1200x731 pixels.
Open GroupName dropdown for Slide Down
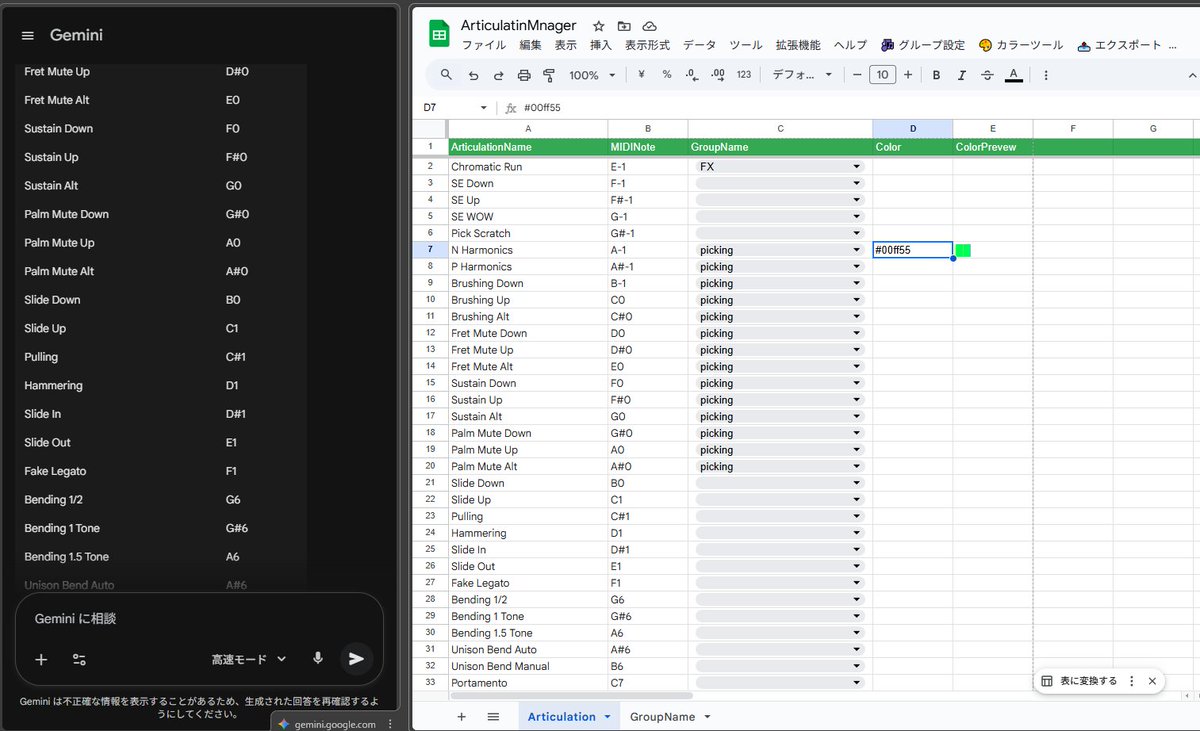pyautogui.click(x=856, y=483)
